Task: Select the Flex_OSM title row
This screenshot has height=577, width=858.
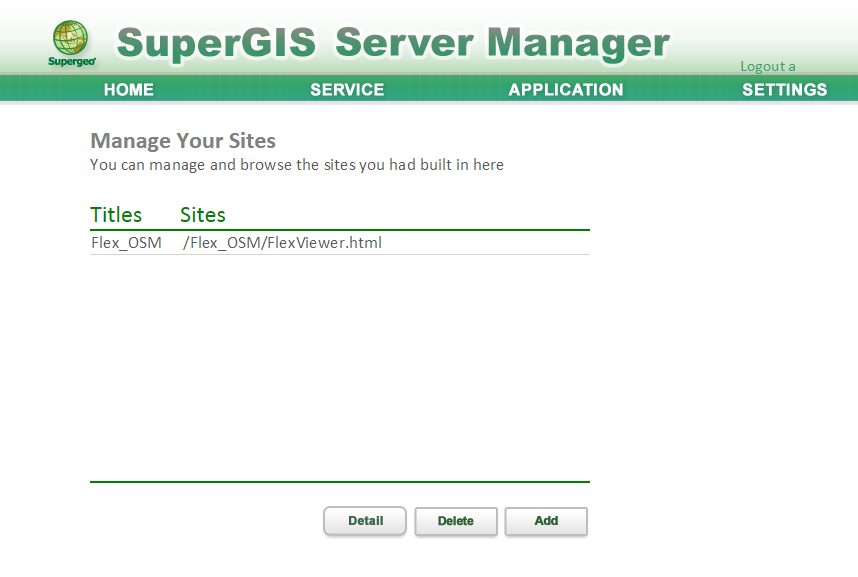Action: tap(340, 243)
